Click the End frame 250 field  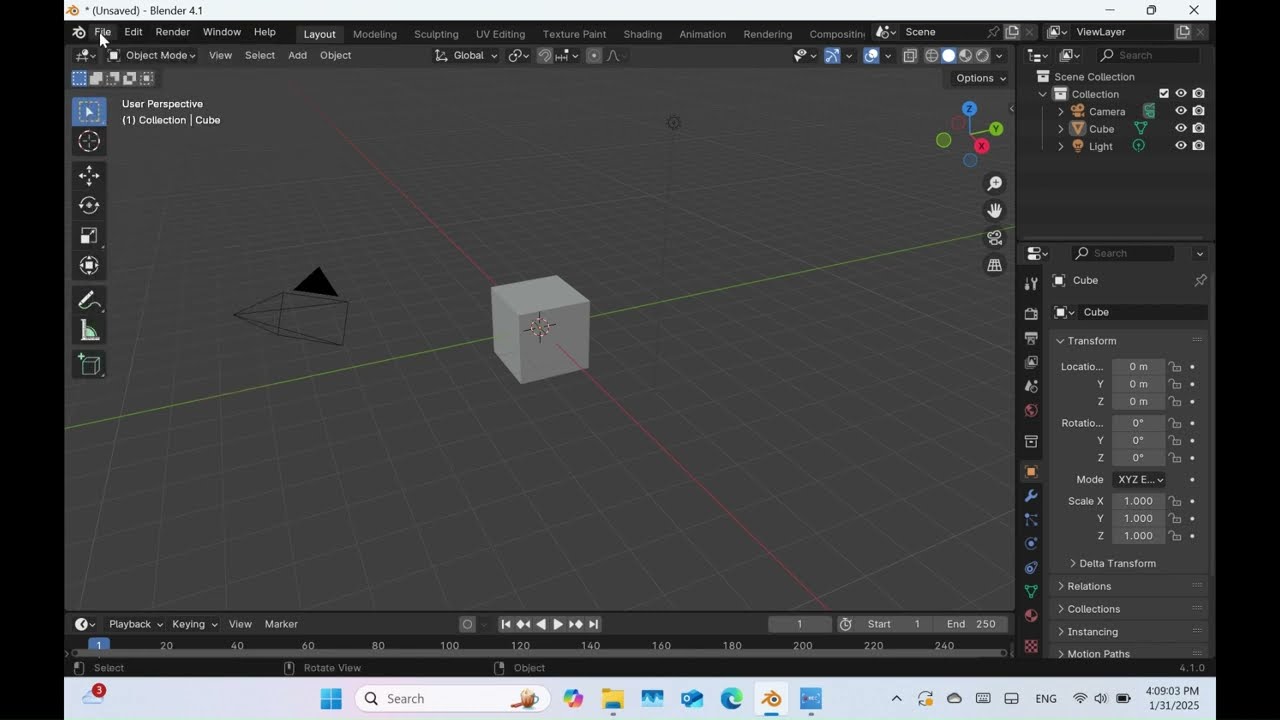click(x=971, y=624)
